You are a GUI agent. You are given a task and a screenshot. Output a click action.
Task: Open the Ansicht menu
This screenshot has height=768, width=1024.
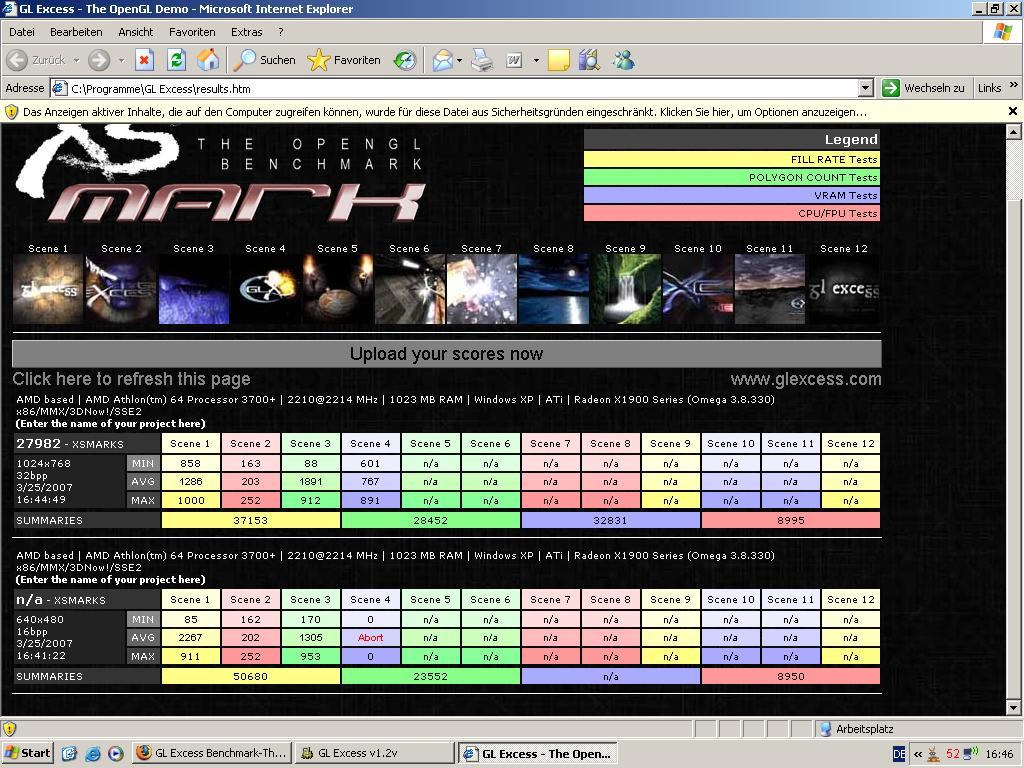coord(135,32)
